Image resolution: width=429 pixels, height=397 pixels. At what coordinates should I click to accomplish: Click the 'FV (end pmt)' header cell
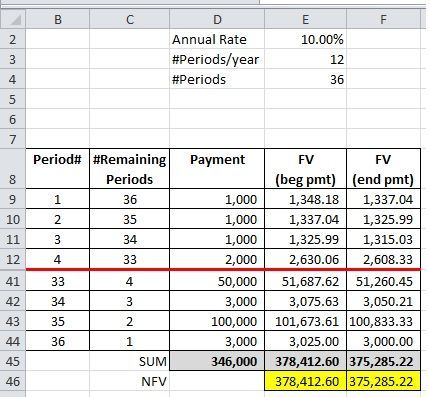tap(383, 169)
